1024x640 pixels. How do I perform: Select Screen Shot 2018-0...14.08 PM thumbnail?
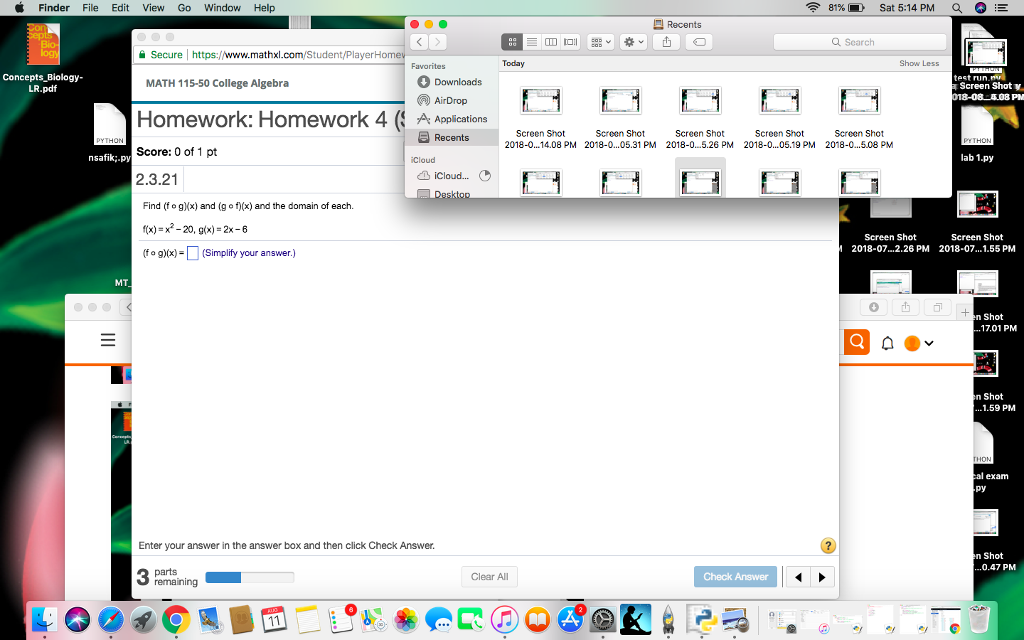pos(541,101)
